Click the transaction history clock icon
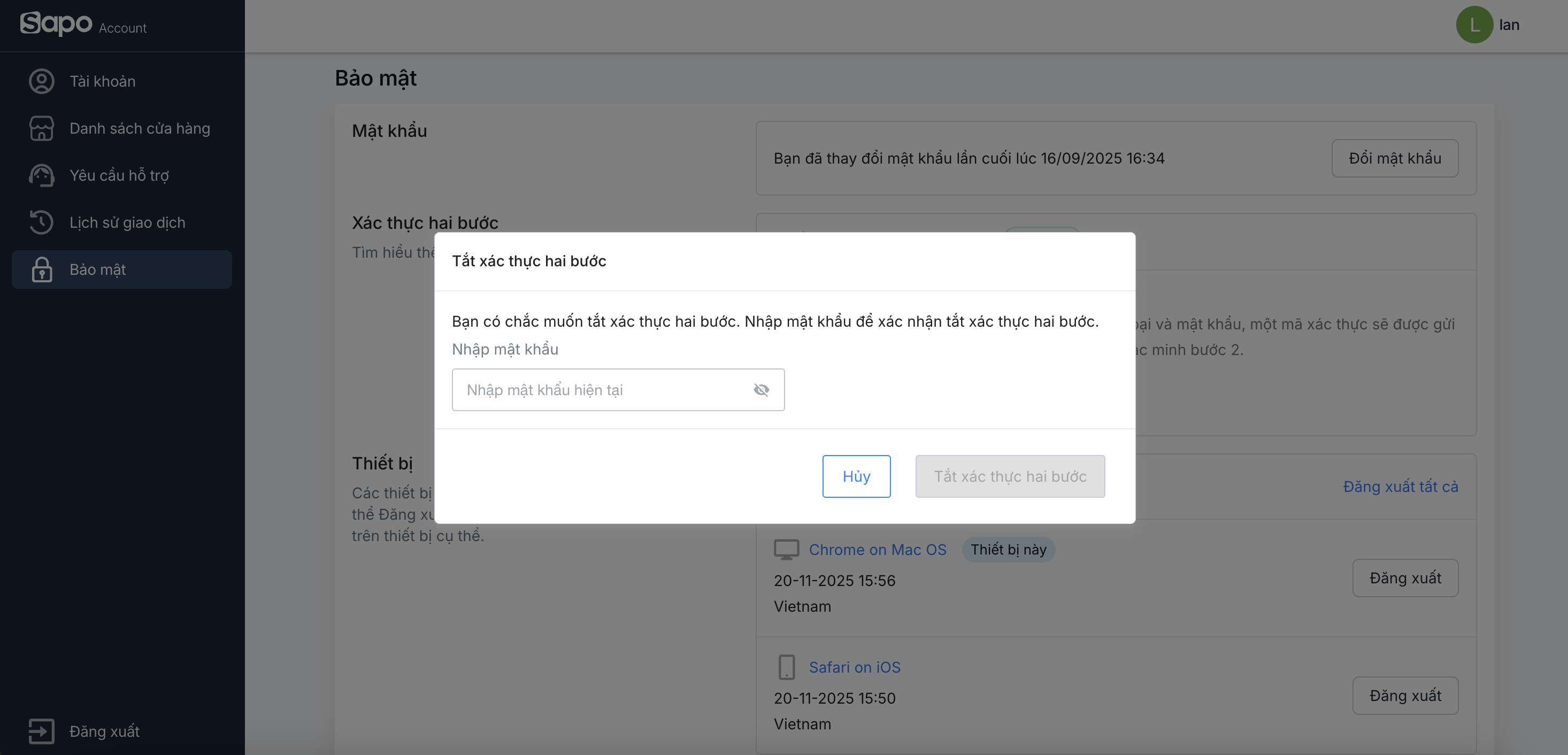The image size is (1568, 755). 41,222
